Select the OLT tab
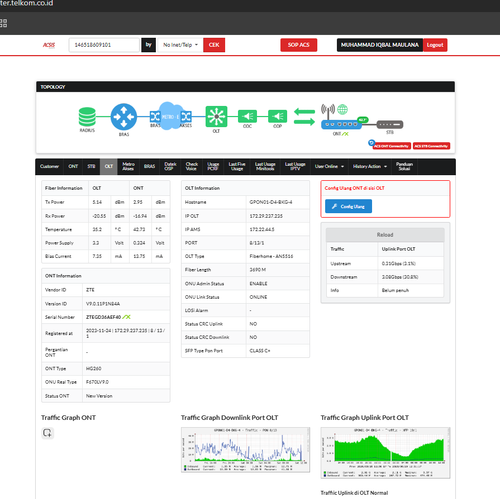This screenshot has height=499, width=500. click(x=109, y=166)
